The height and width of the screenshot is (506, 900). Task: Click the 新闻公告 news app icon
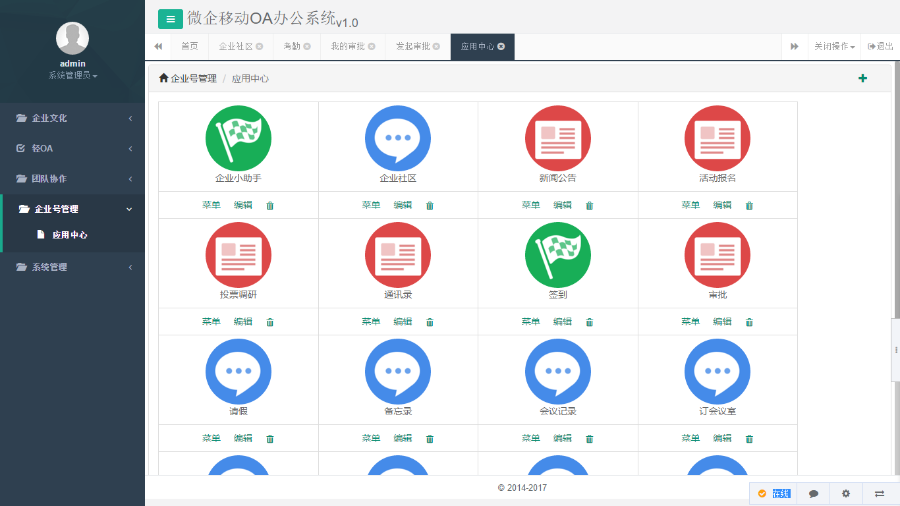pos(557,138)
